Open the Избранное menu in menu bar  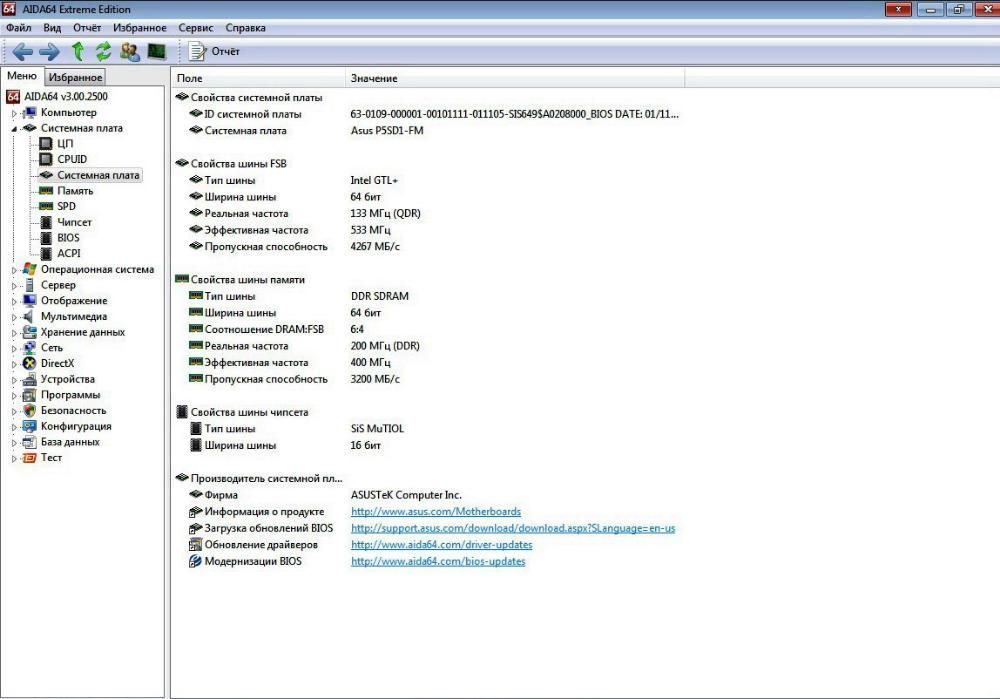140,28
